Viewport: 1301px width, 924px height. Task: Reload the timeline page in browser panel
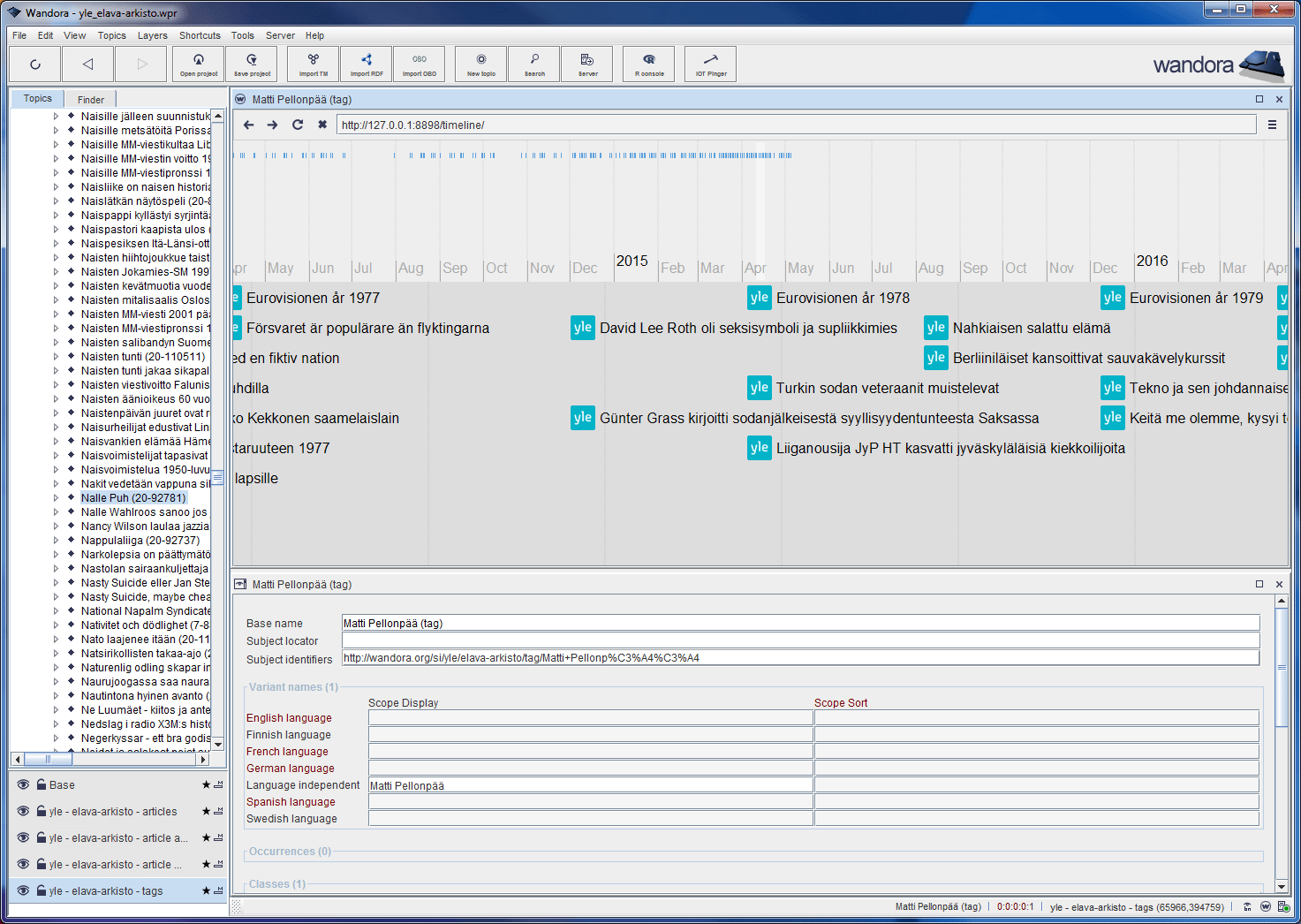(298, 125)
